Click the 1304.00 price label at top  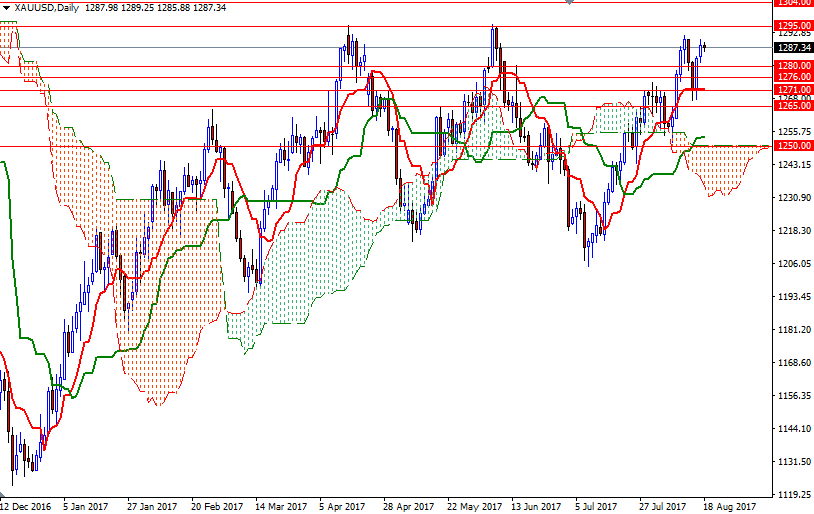pos(793,3)
